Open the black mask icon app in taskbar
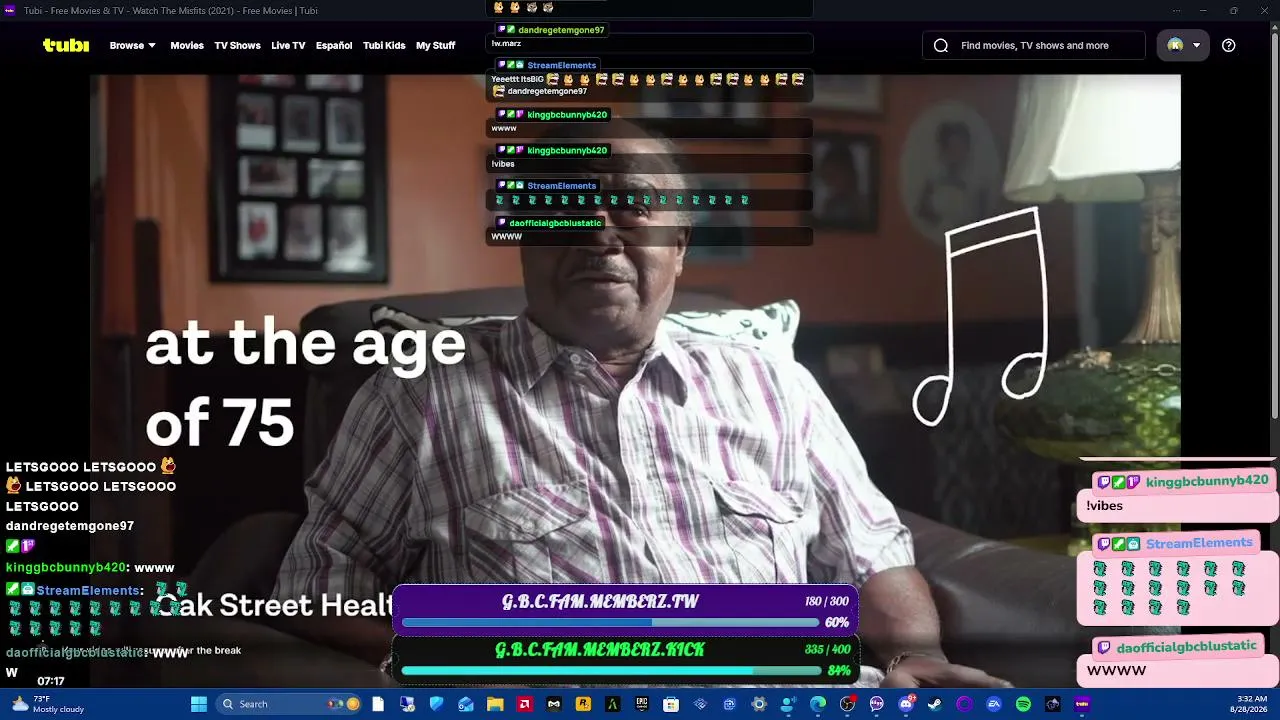 554,704
